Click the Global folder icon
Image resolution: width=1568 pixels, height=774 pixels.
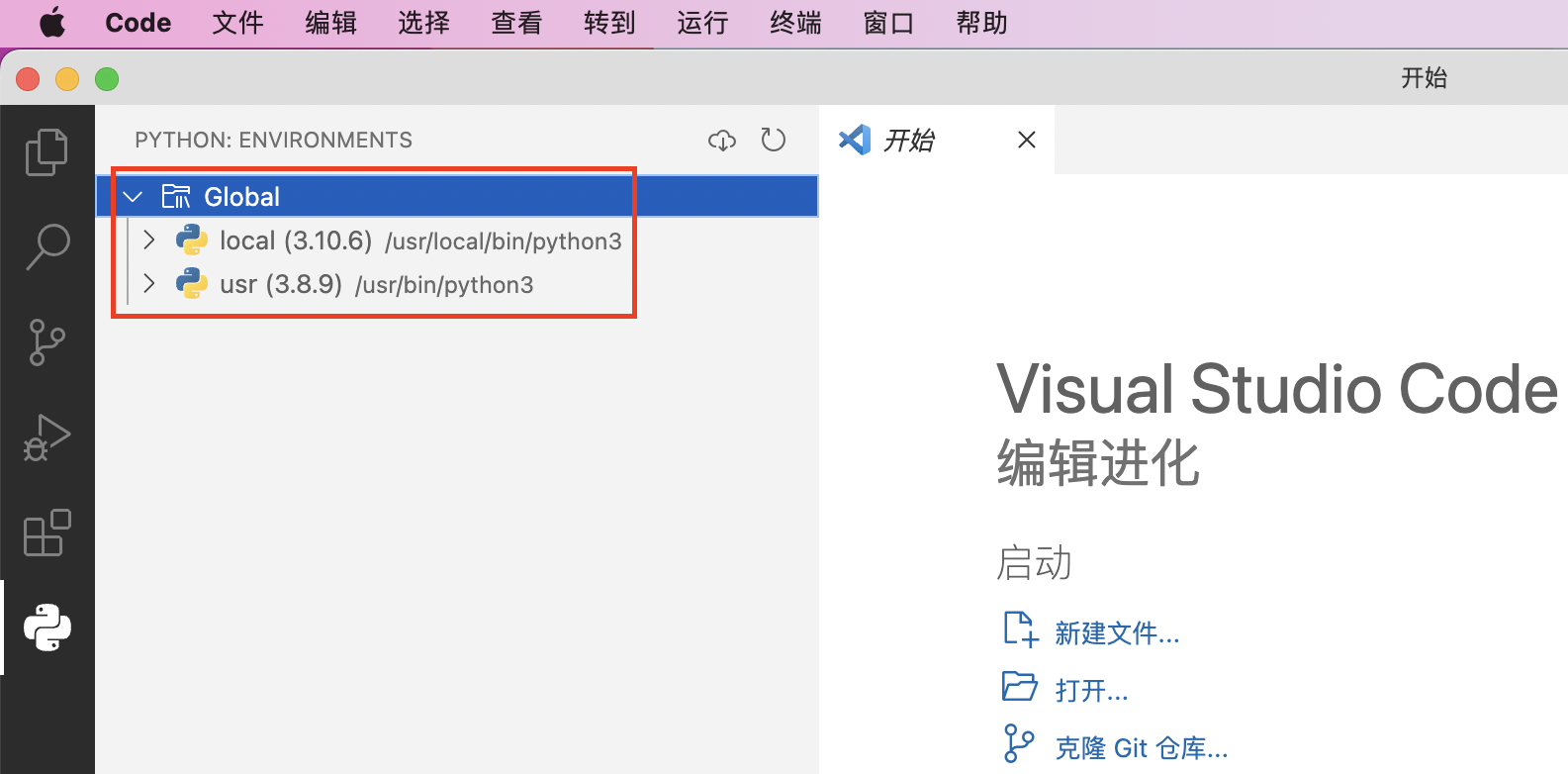(x=176, y=196)
